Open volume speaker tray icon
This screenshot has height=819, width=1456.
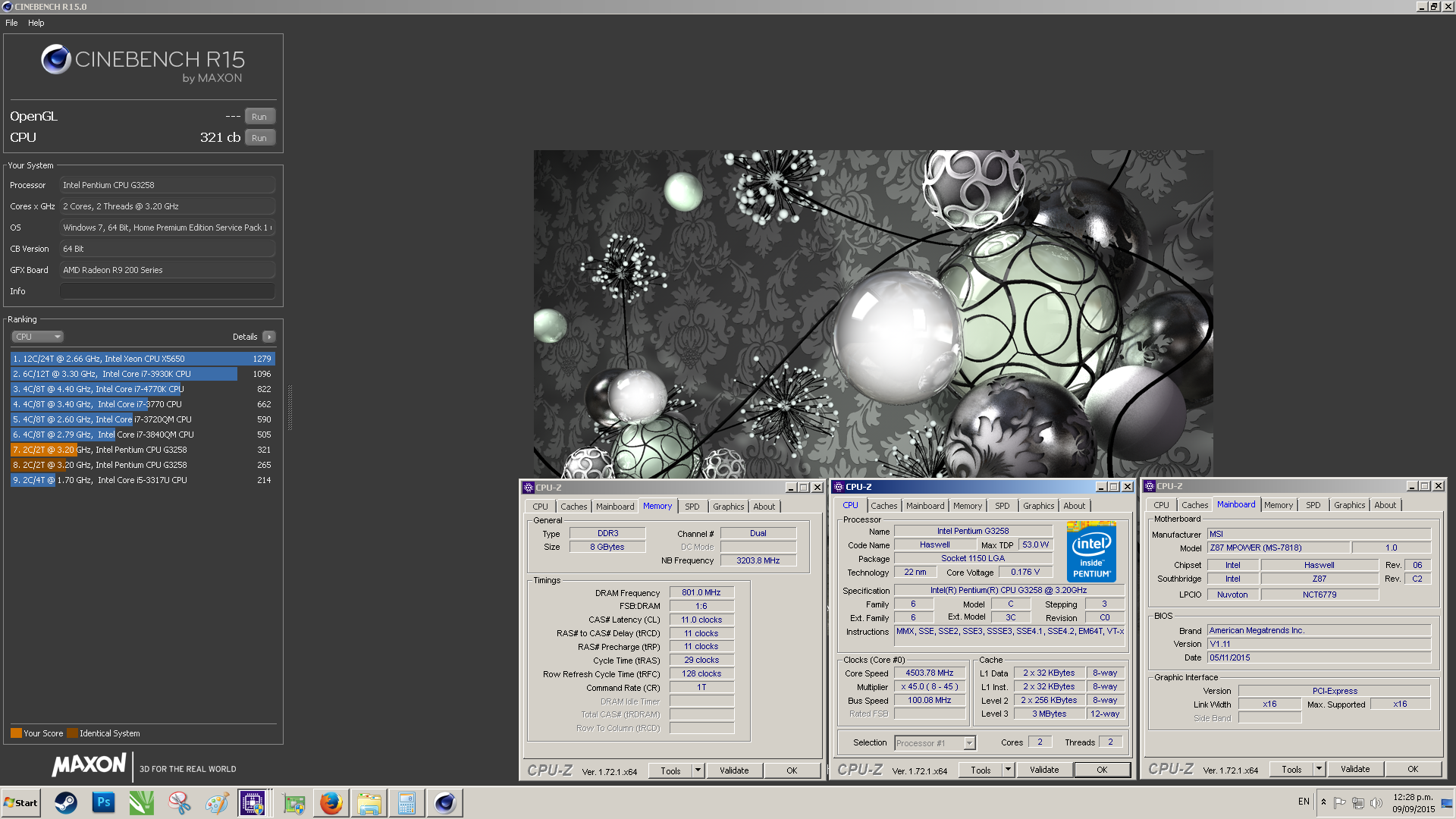(x=1376, y=802)
